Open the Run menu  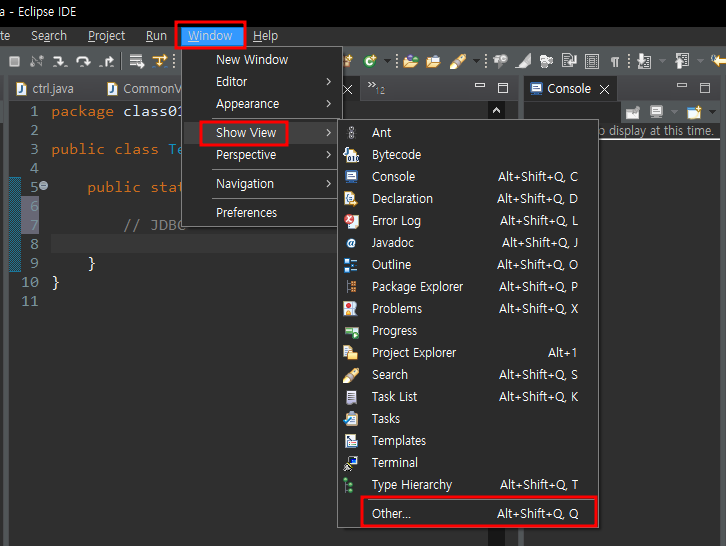point(156,36)
